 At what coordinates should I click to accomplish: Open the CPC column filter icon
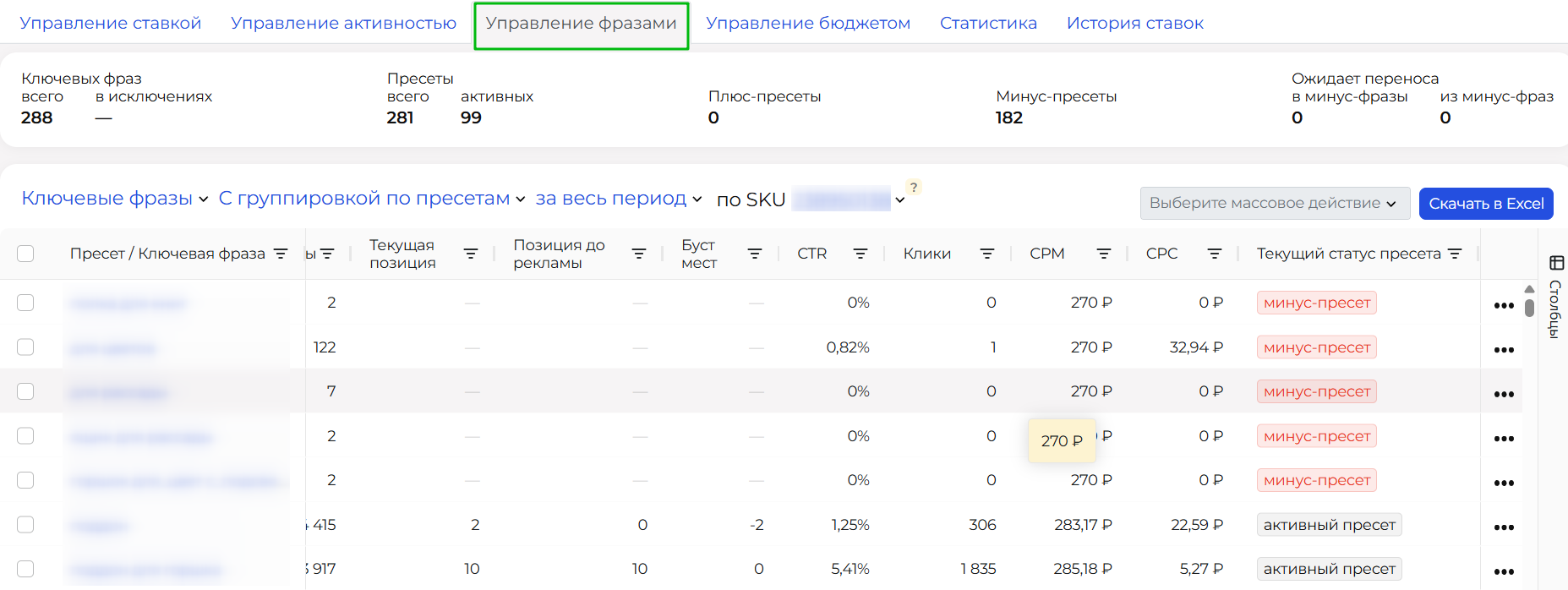(1214, 254)
